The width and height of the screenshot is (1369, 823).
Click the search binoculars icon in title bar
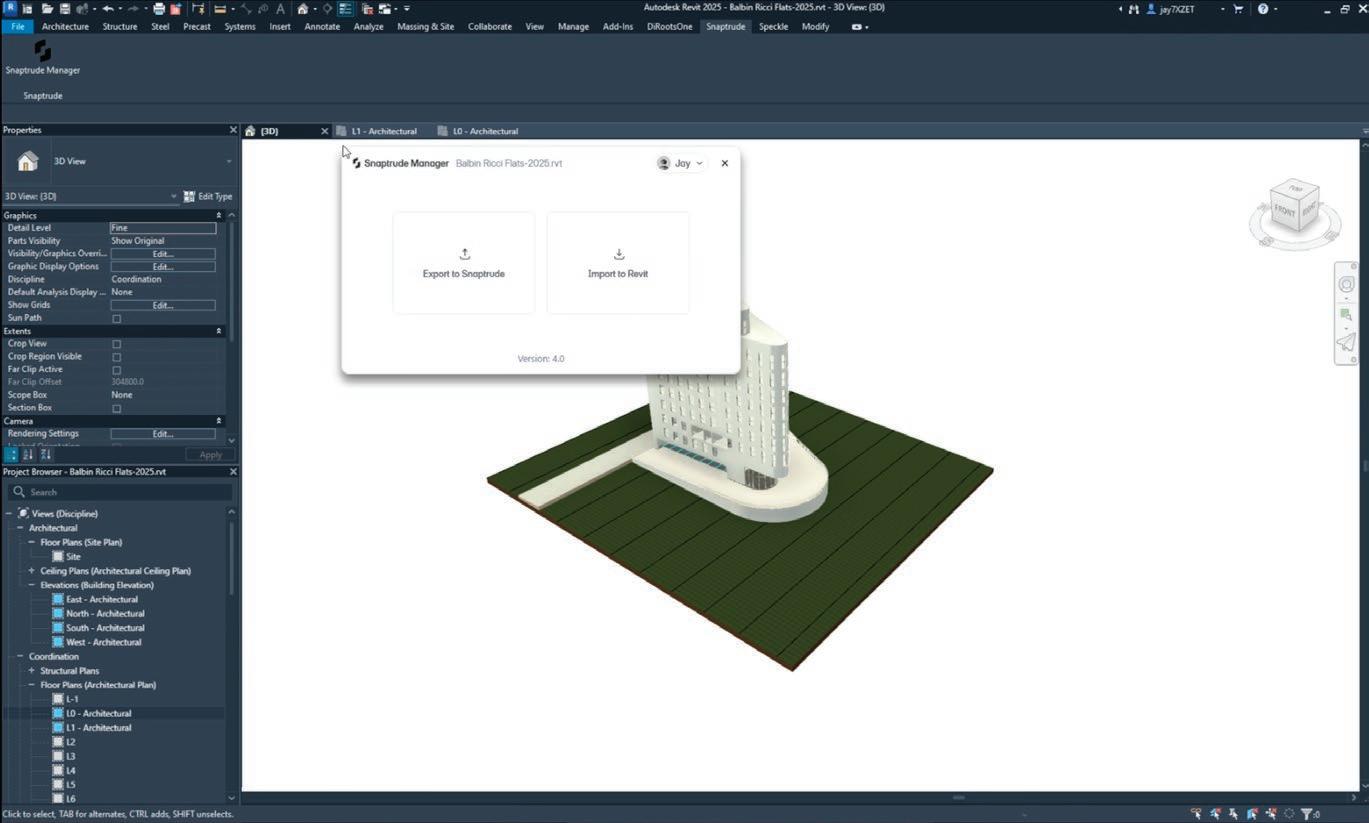(x=1133, y=9)
